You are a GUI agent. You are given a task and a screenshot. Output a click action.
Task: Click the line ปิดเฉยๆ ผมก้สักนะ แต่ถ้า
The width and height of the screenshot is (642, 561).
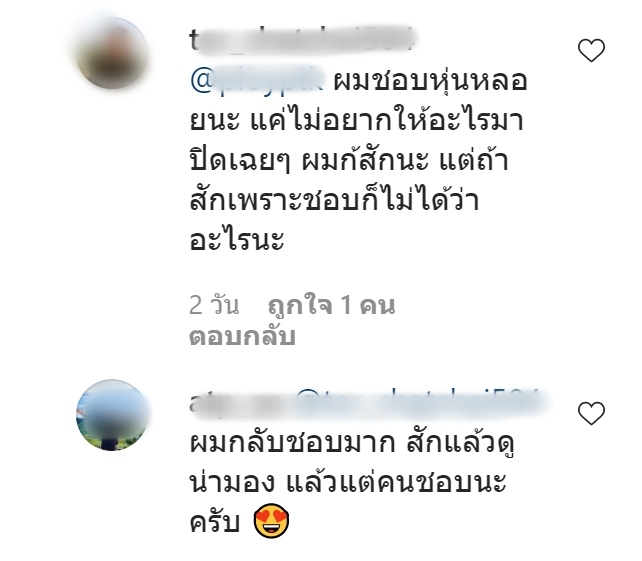point(349,159)
